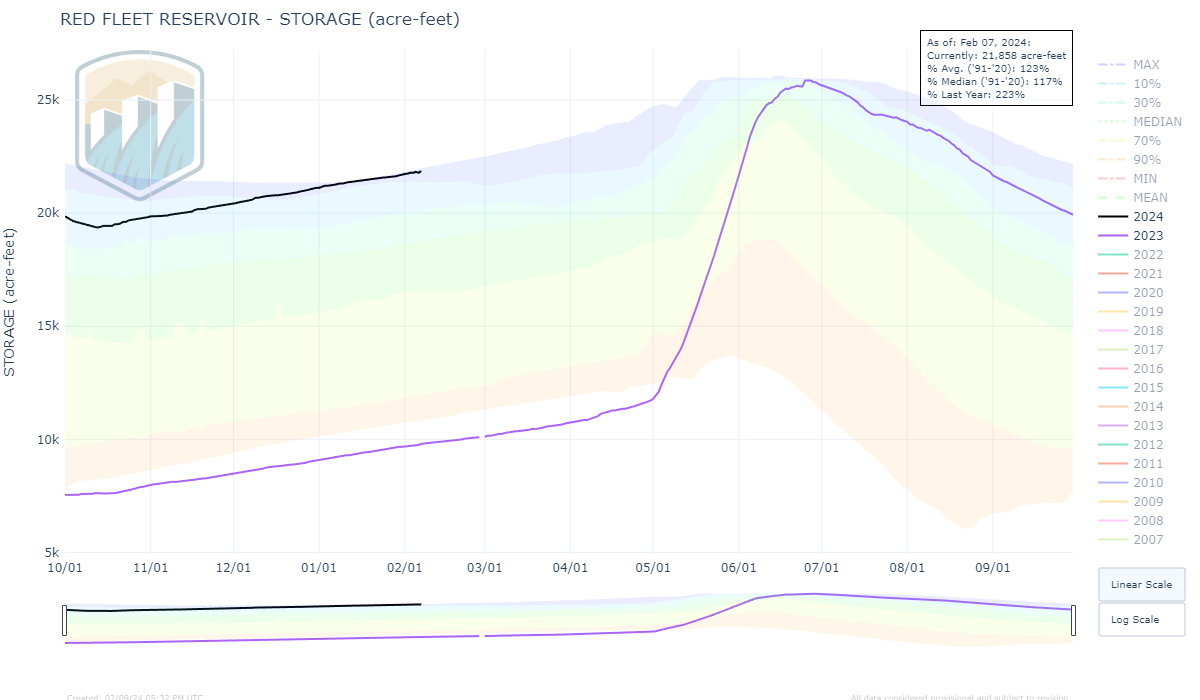Click the end of the black 2024 line
This screenshot has height=700, width=1200.
point(421,171)
